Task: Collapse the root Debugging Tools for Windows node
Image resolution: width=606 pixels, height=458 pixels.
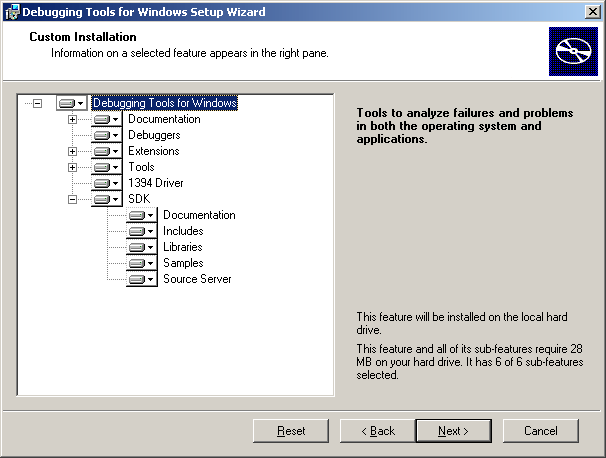Action: coord(37,103)
